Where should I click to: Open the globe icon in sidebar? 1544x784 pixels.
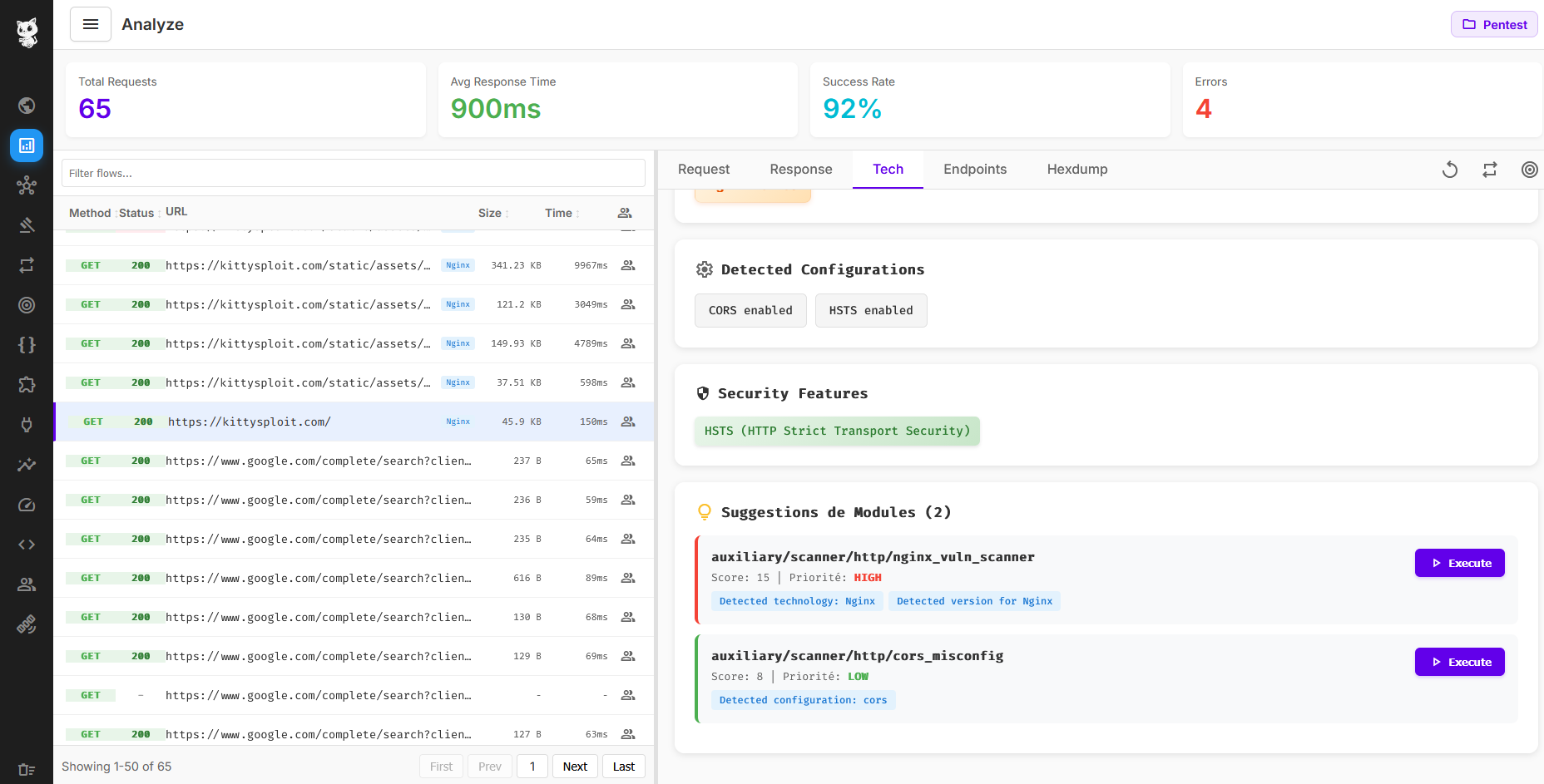(27, 106)
